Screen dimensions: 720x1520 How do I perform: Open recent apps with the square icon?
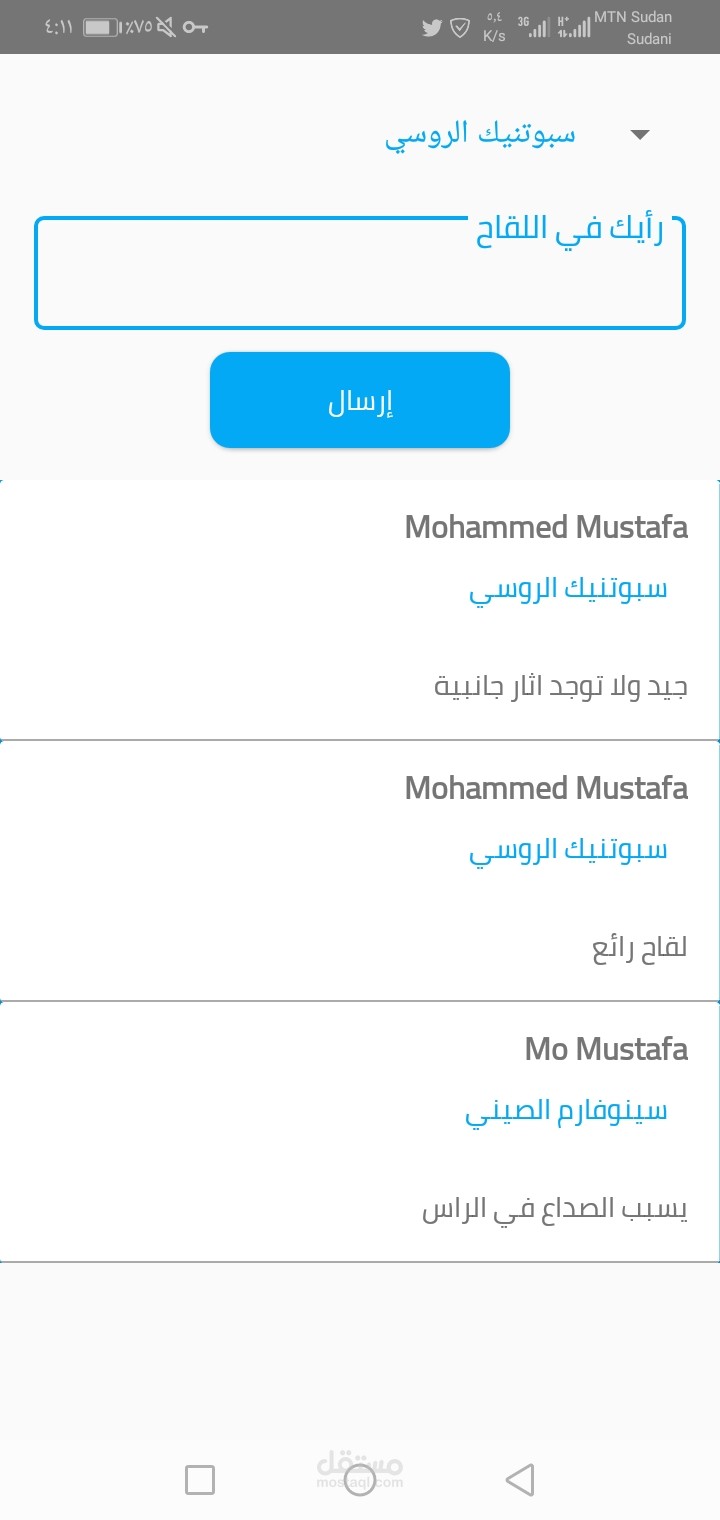(200, 1479)
